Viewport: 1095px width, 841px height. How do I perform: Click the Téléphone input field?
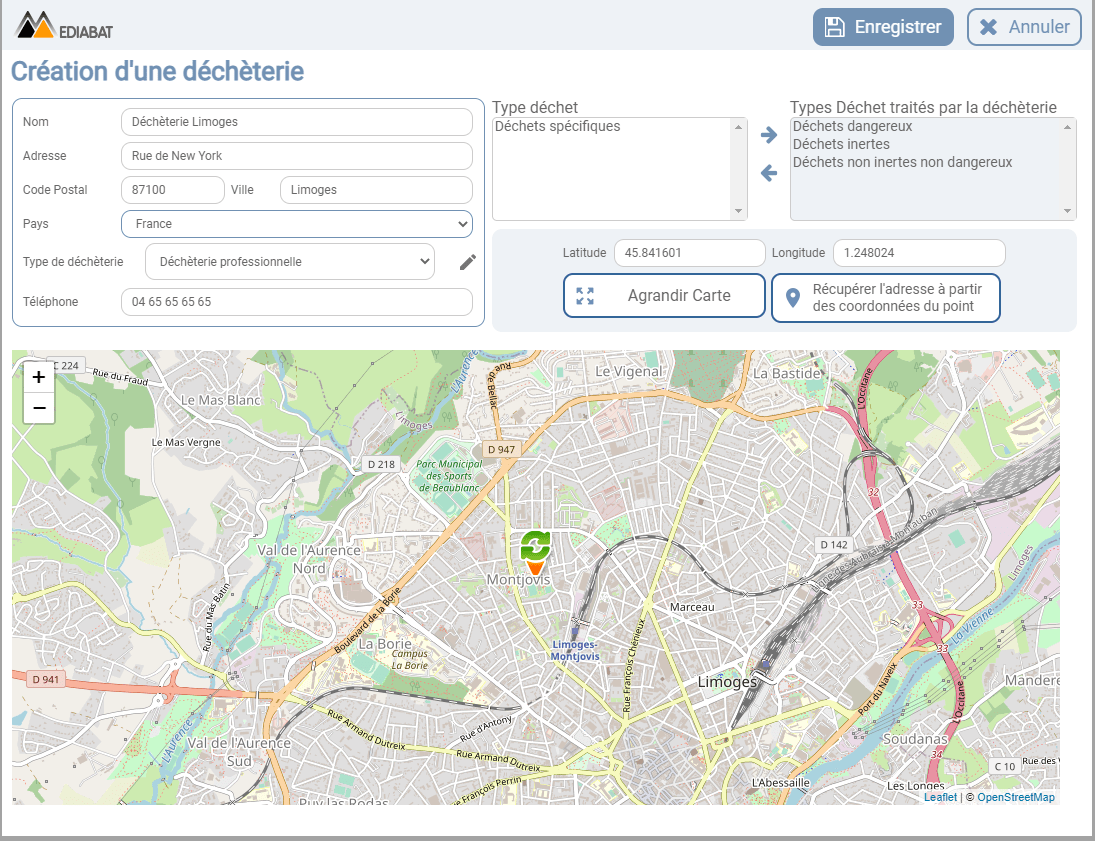pyautogui.click(x=296, y=302)
